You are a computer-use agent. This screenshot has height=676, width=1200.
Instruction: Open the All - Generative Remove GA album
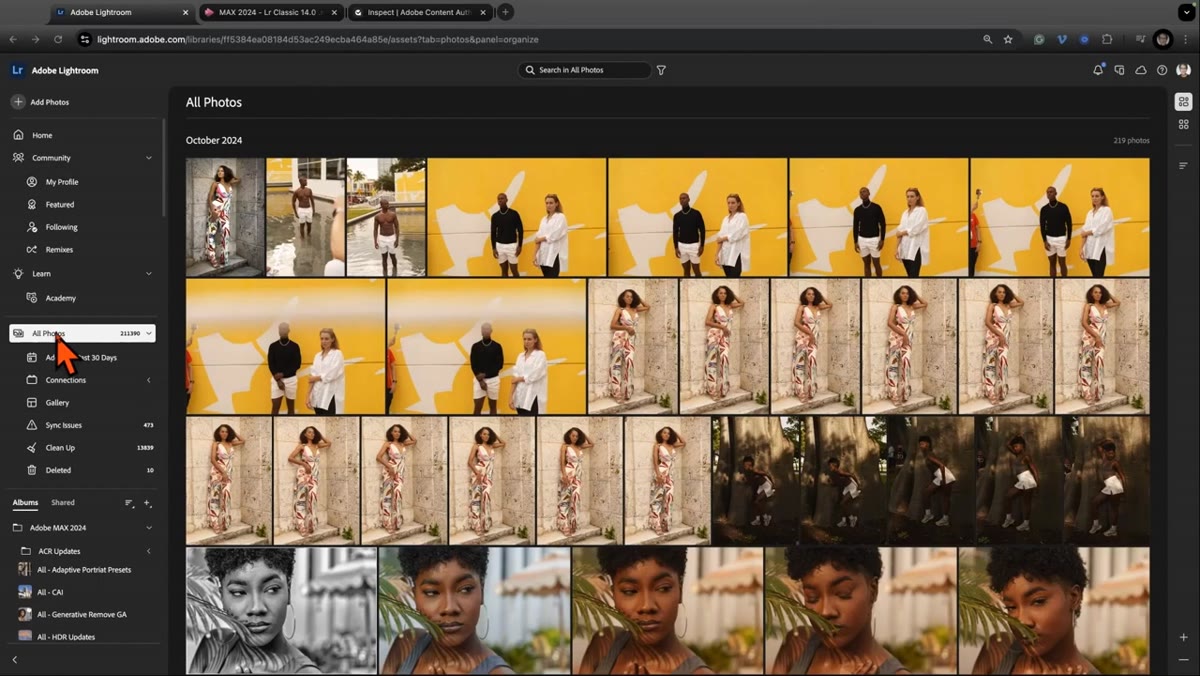pyautogui.click(x=84, y=614)
